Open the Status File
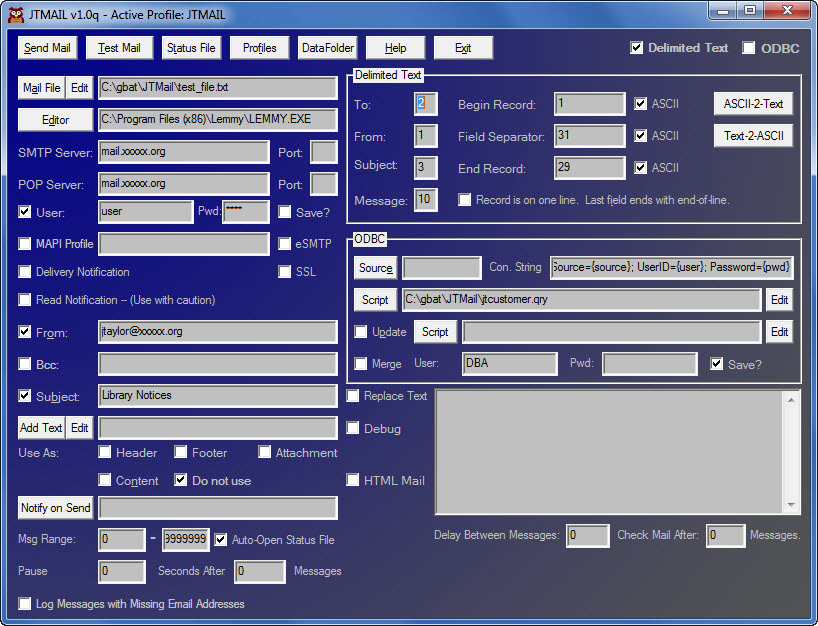 click(191, 48)
